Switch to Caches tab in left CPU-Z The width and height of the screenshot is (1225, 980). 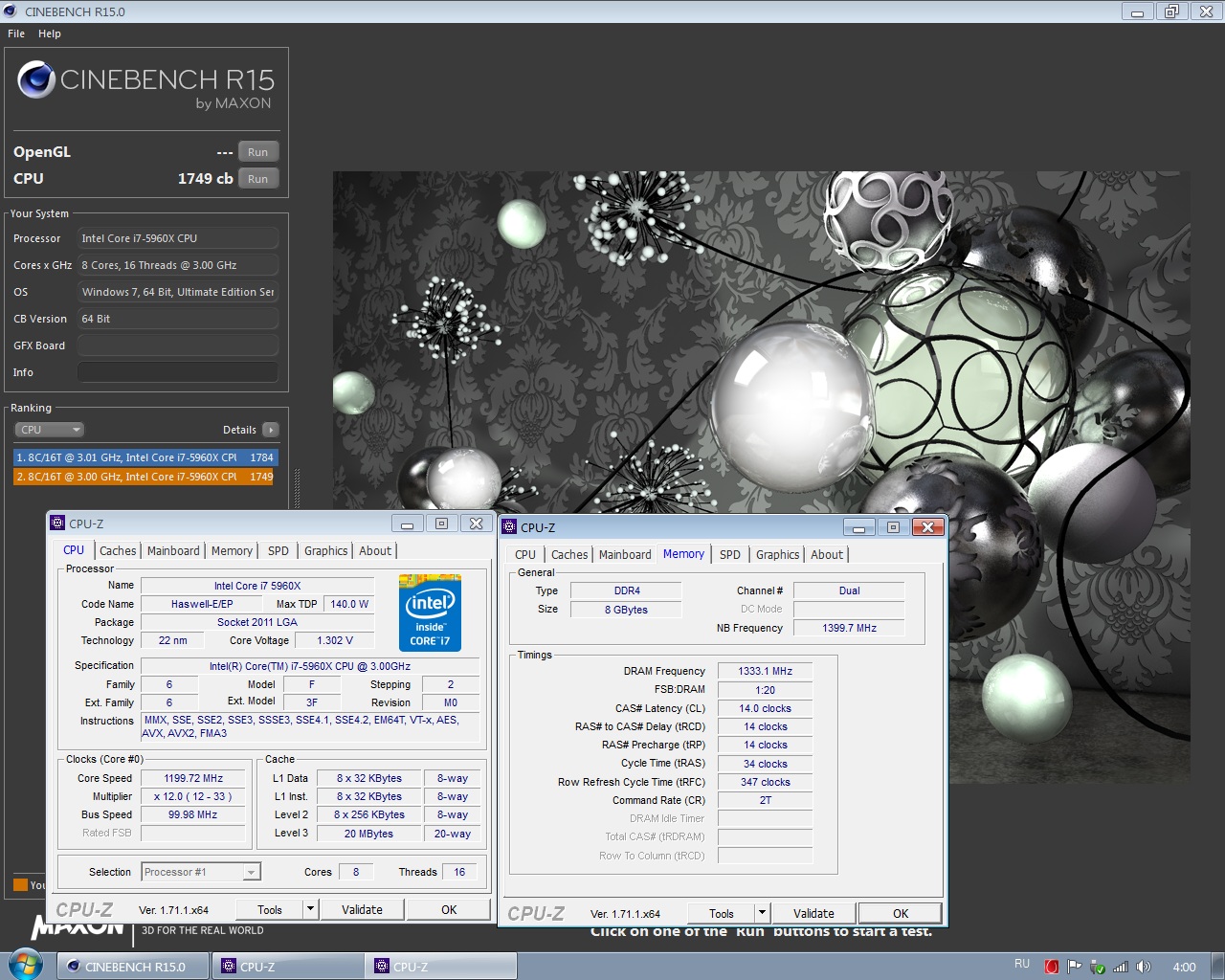pyautogui.click(x=118, y=550)
